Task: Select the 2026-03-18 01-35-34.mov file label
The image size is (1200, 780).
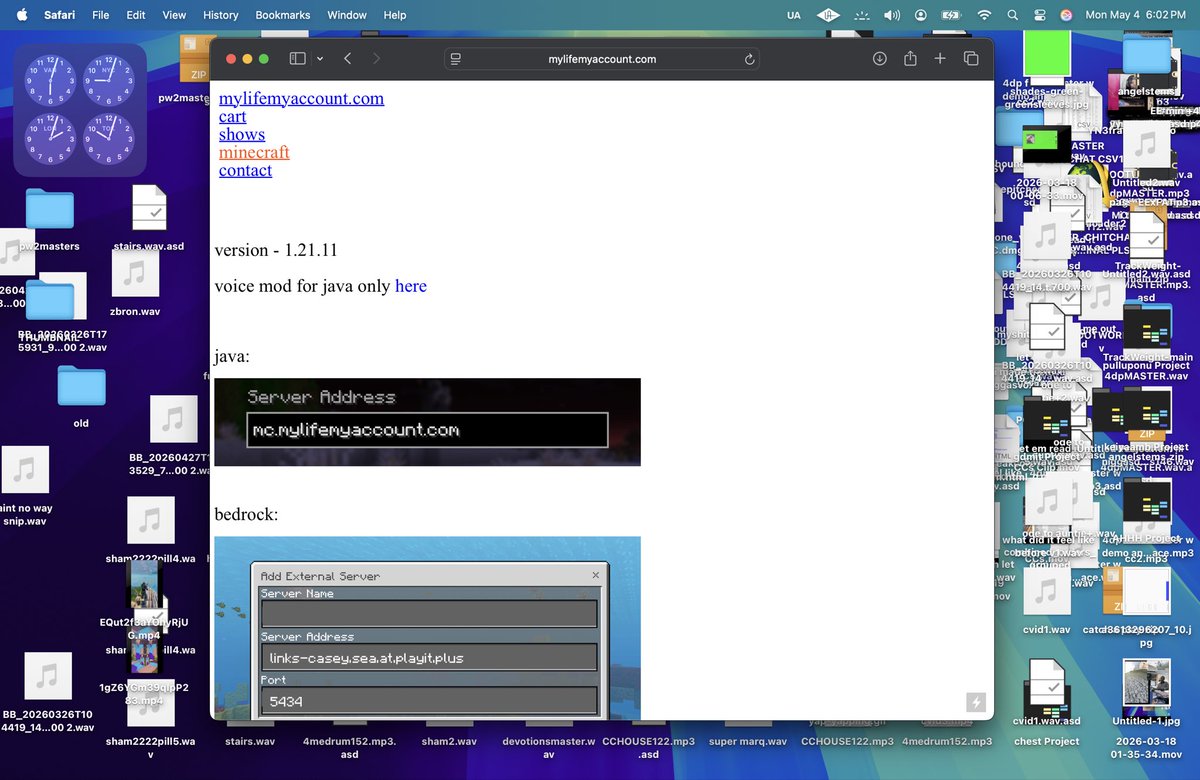Action: pyautogui.click(x=1147, y=748)
